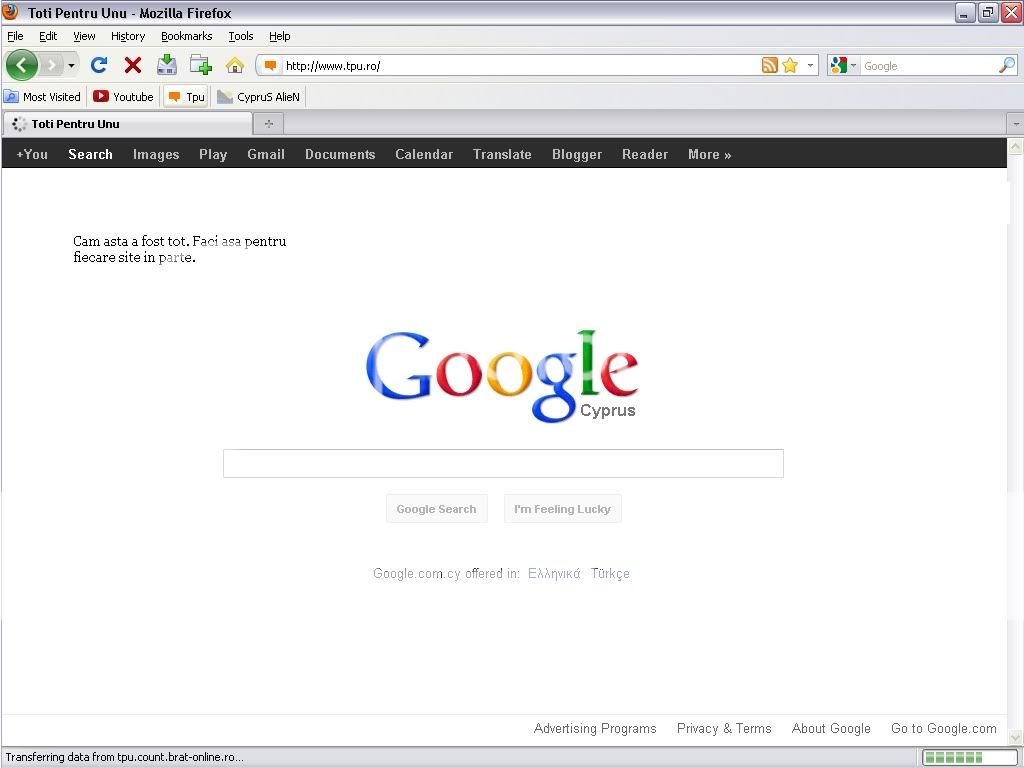Select the Toti Pentru Unu tab
Screen dimensions: 1024x768
pos(127,123)
